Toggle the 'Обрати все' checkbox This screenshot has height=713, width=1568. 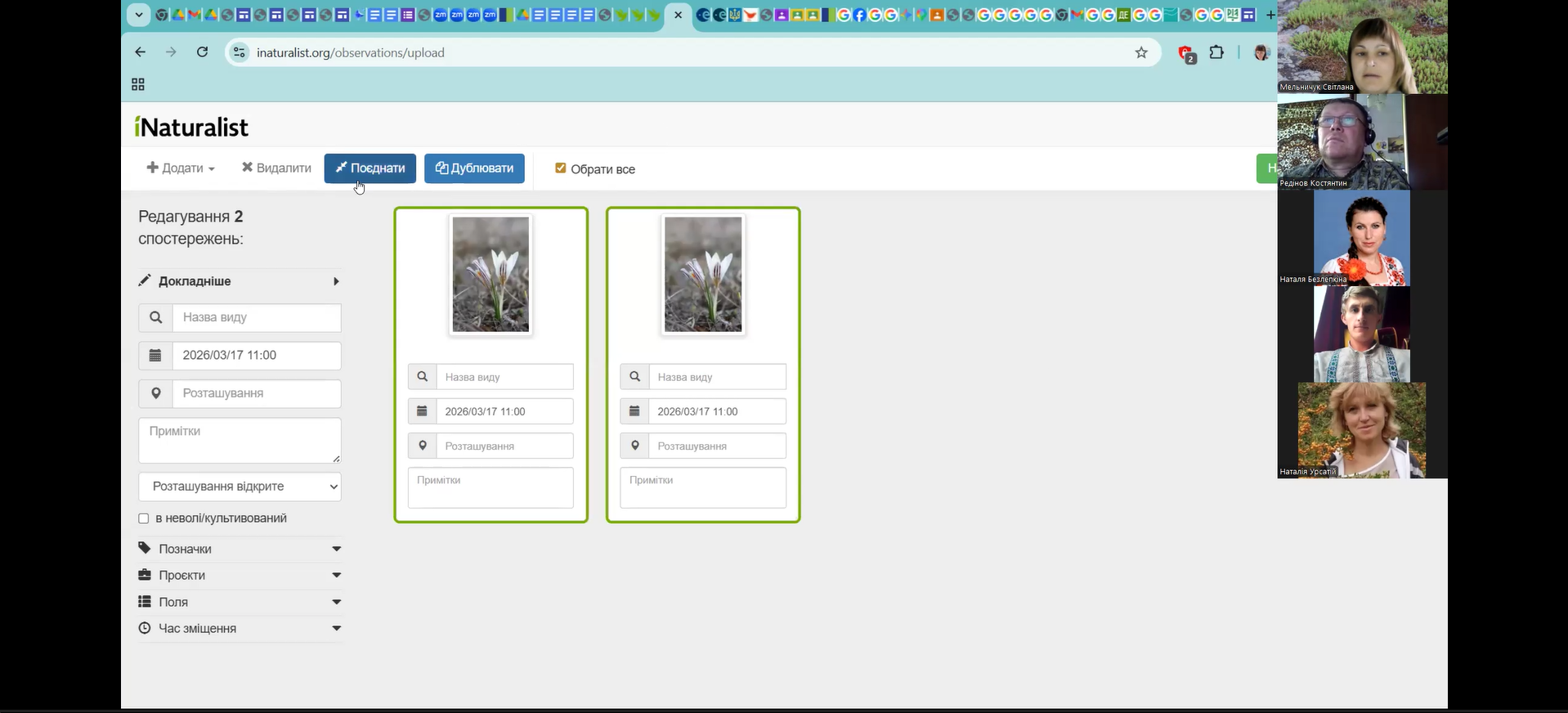pyautogui.click(x=560, y=168)
